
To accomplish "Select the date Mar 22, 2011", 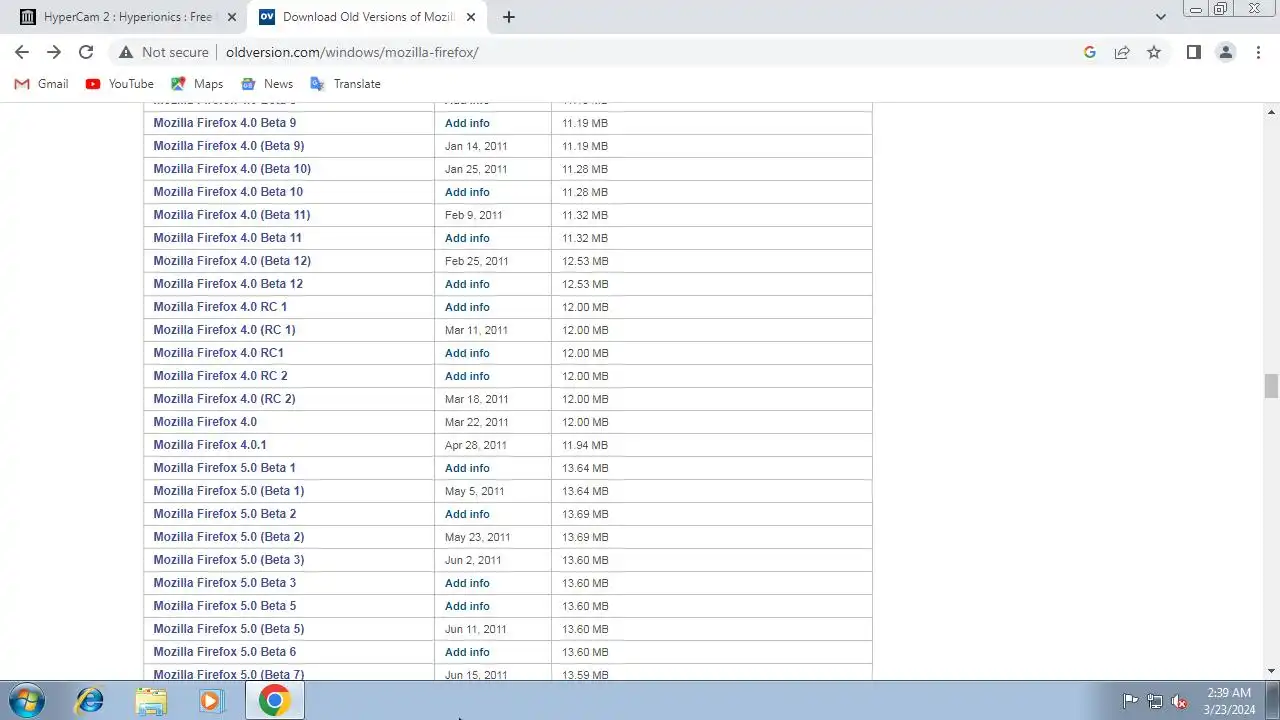I will click(x=476, y=422).
